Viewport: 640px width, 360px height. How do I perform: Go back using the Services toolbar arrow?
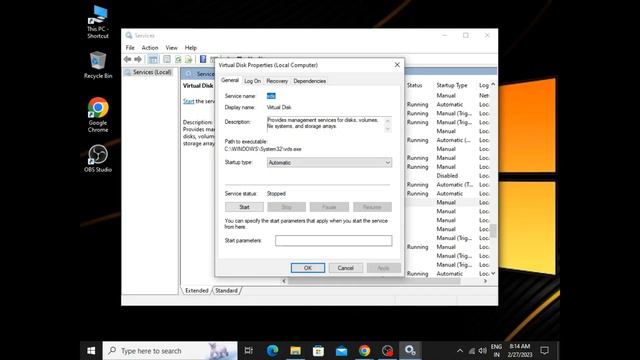click(127, 60)
